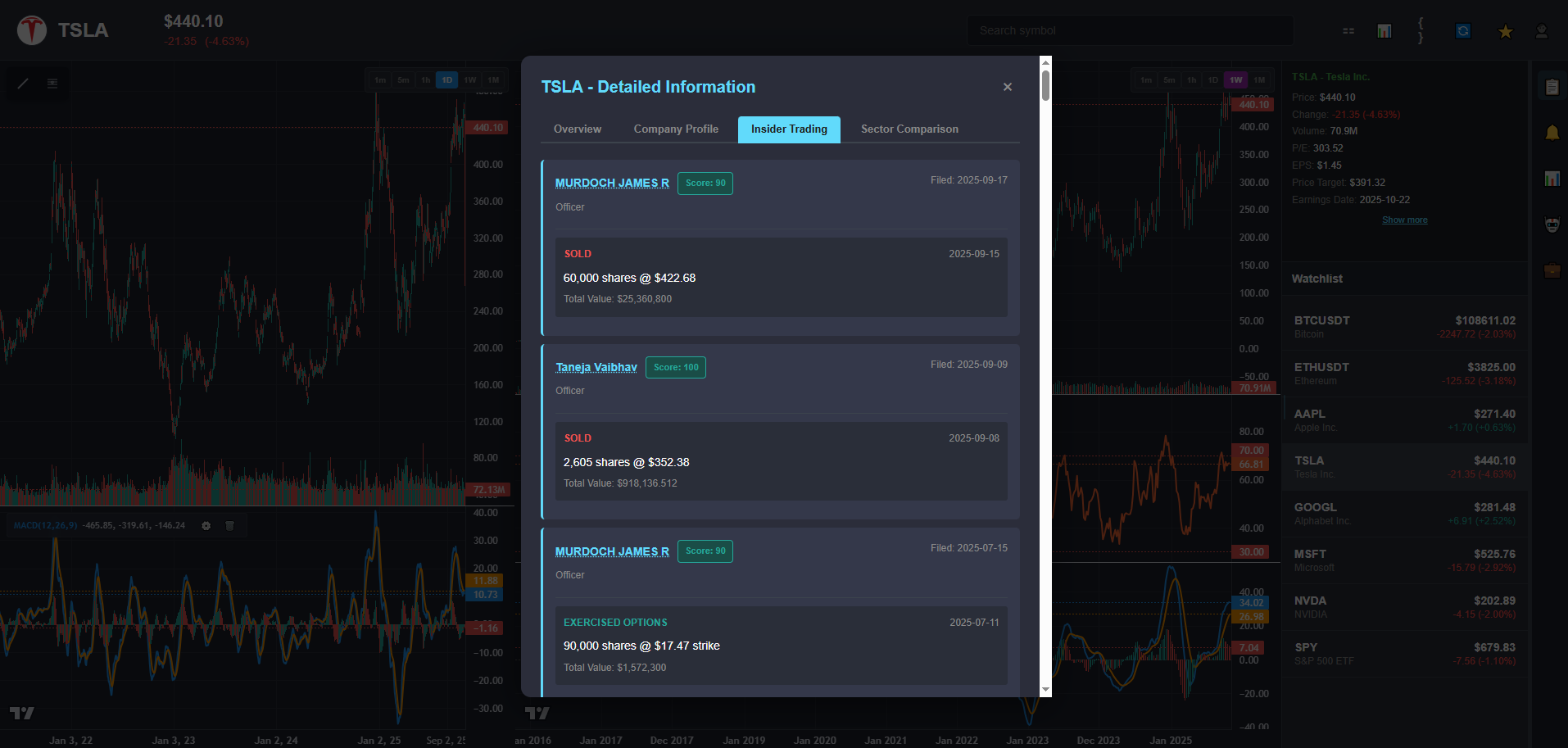The height and width of the screenshot is (748, 1568).
Task: Set left chart to 1h timeframe
Action: click(x=426, y=80)
